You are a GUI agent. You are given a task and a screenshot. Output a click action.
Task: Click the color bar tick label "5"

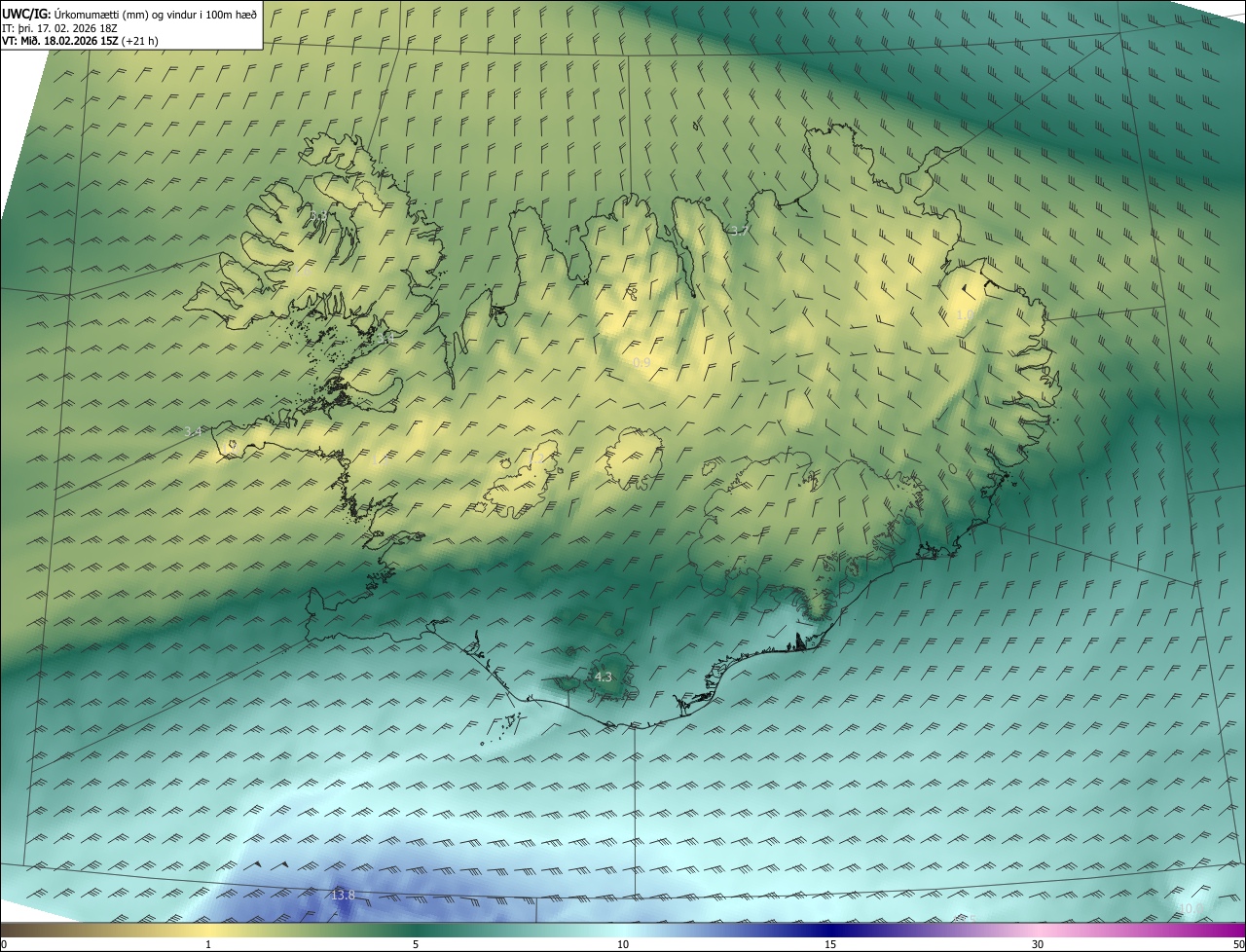416,944
